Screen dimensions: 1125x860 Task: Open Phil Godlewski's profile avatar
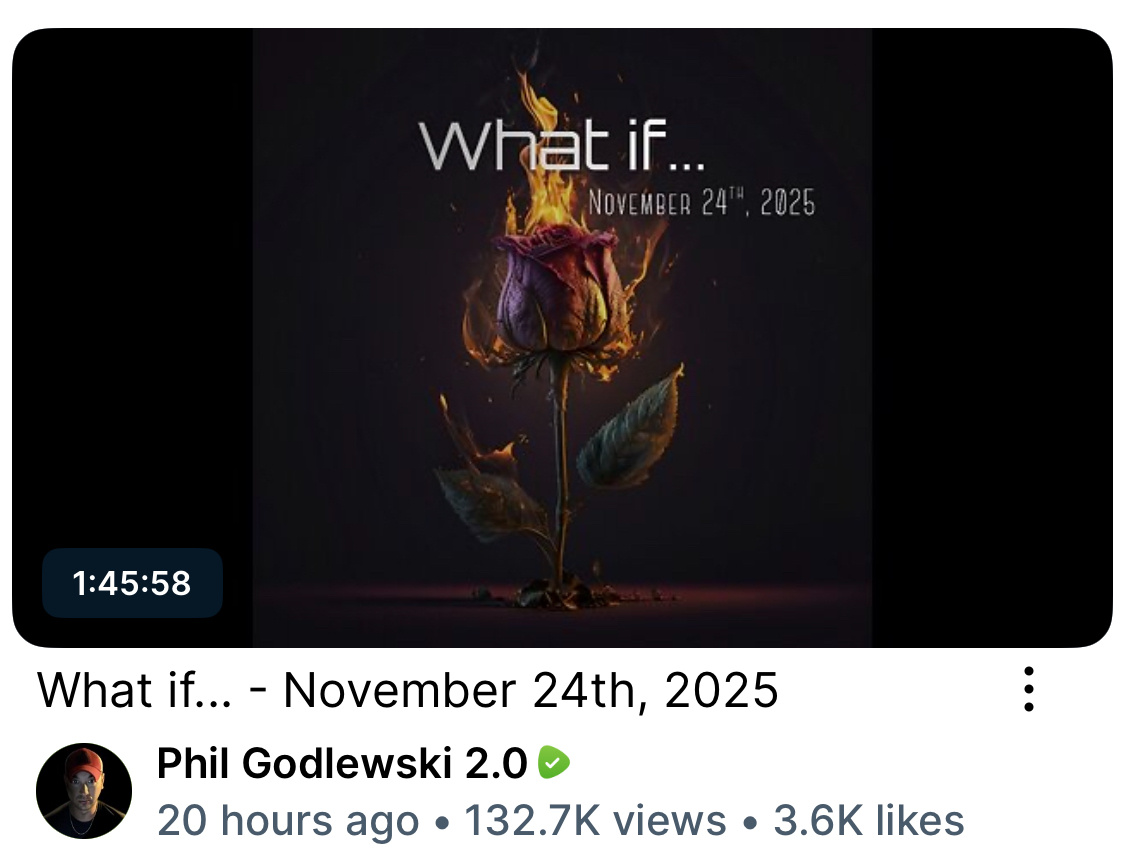point(84,791)
